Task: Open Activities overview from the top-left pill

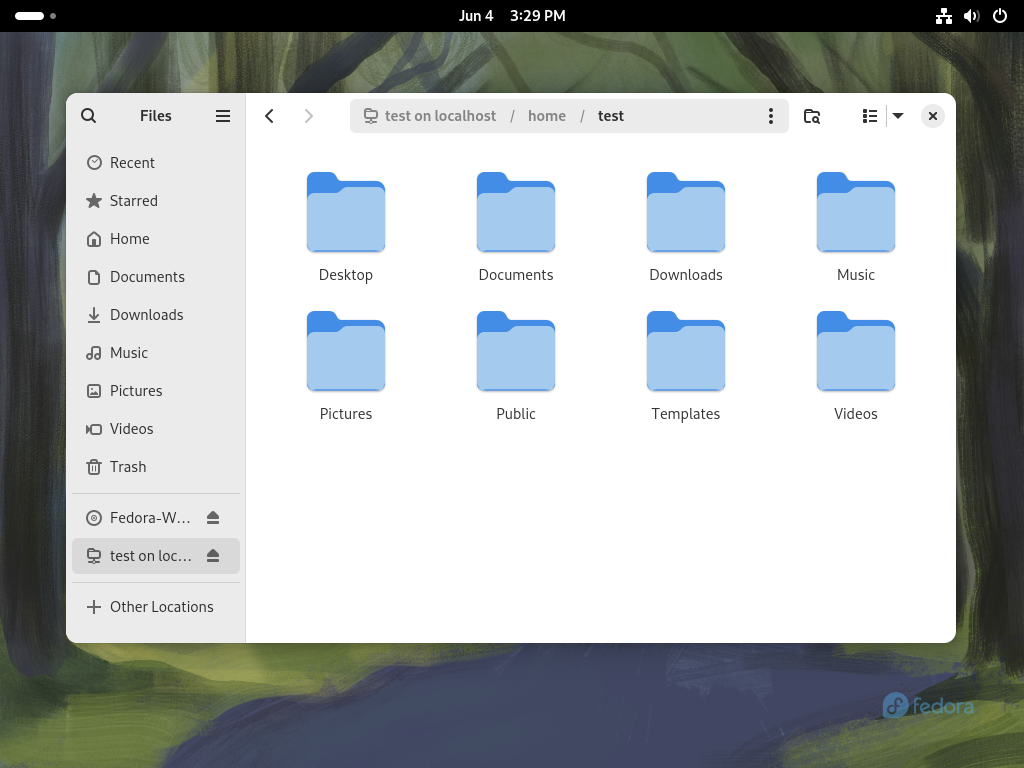Action: point(35,16)
